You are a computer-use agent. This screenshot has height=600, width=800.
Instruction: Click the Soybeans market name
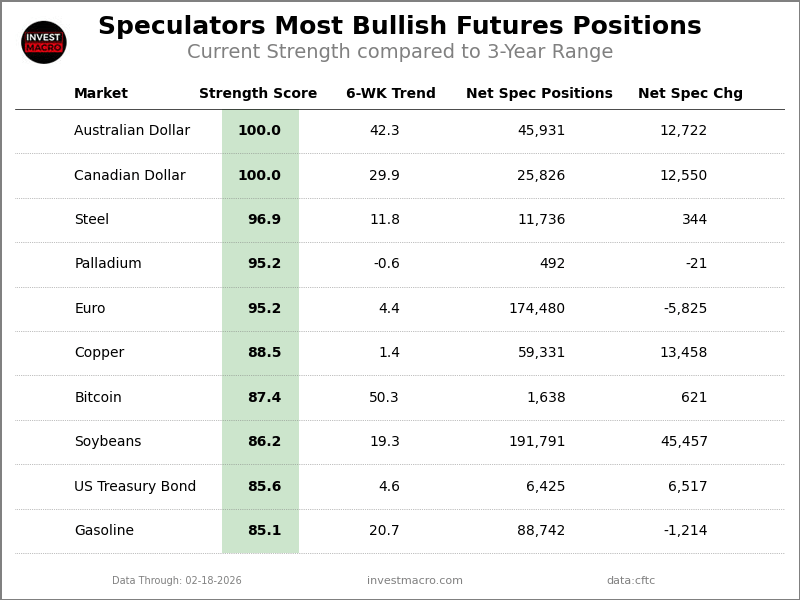[108, 442]
